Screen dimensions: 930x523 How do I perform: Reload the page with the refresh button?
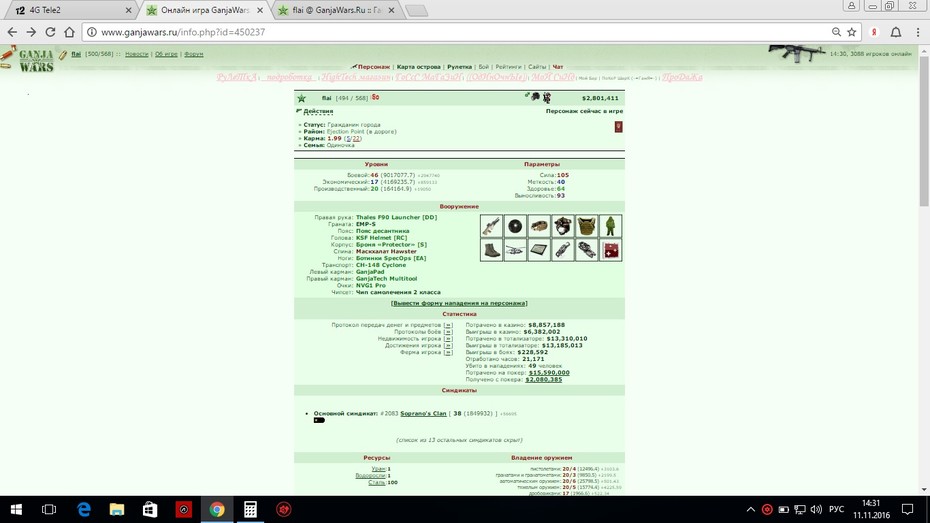[x=50, y=32]
